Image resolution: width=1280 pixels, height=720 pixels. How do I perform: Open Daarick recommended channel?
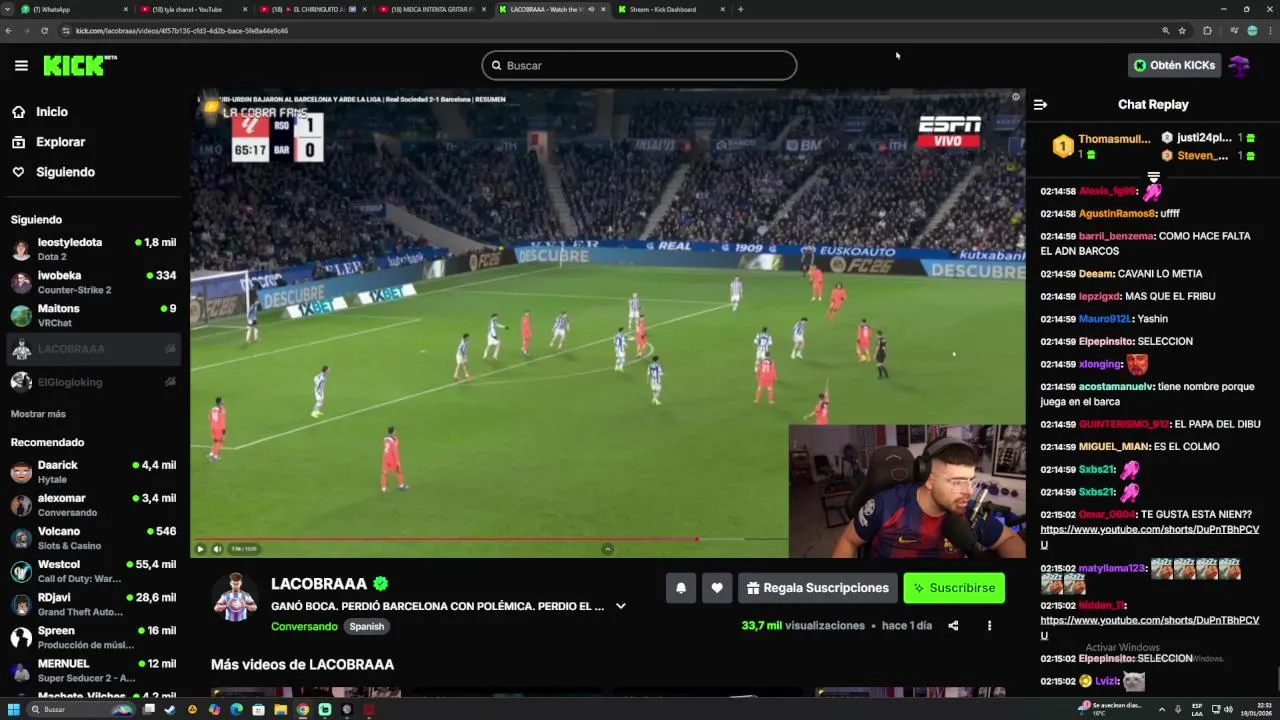point(94,472)
